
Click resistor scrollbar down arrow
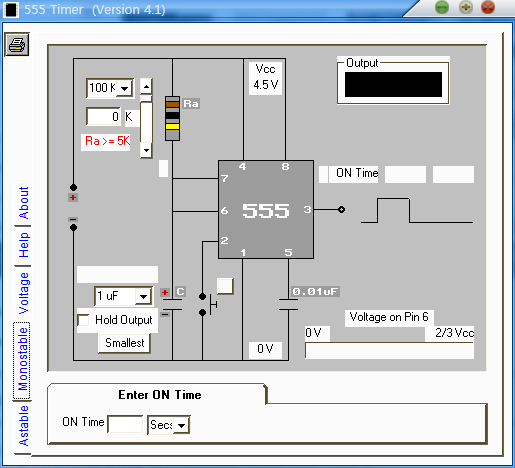point(146,150)
